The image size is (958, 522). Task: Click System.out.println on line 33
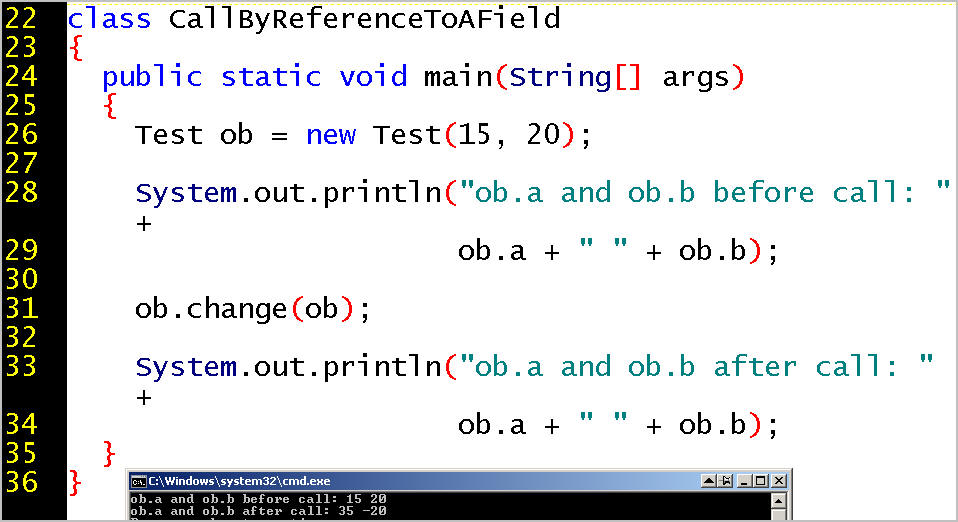[288, 367]
